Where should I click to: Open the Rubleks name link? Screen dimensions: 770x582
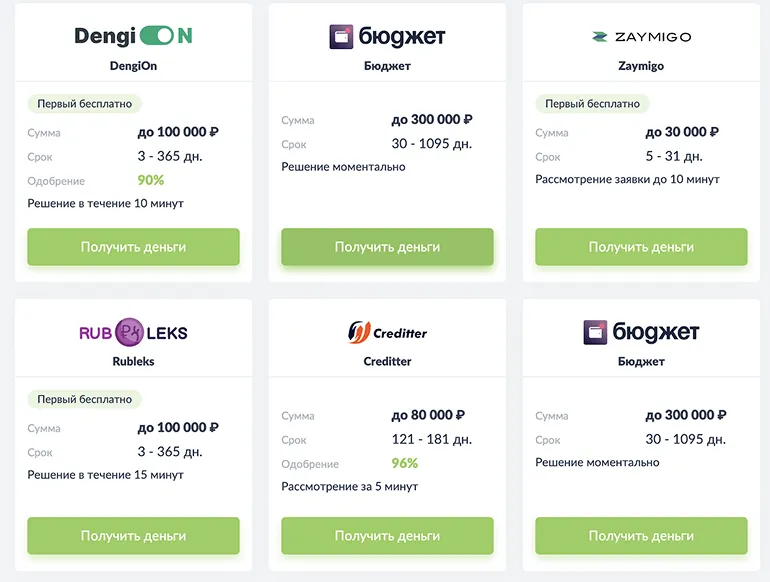[133, 361]
